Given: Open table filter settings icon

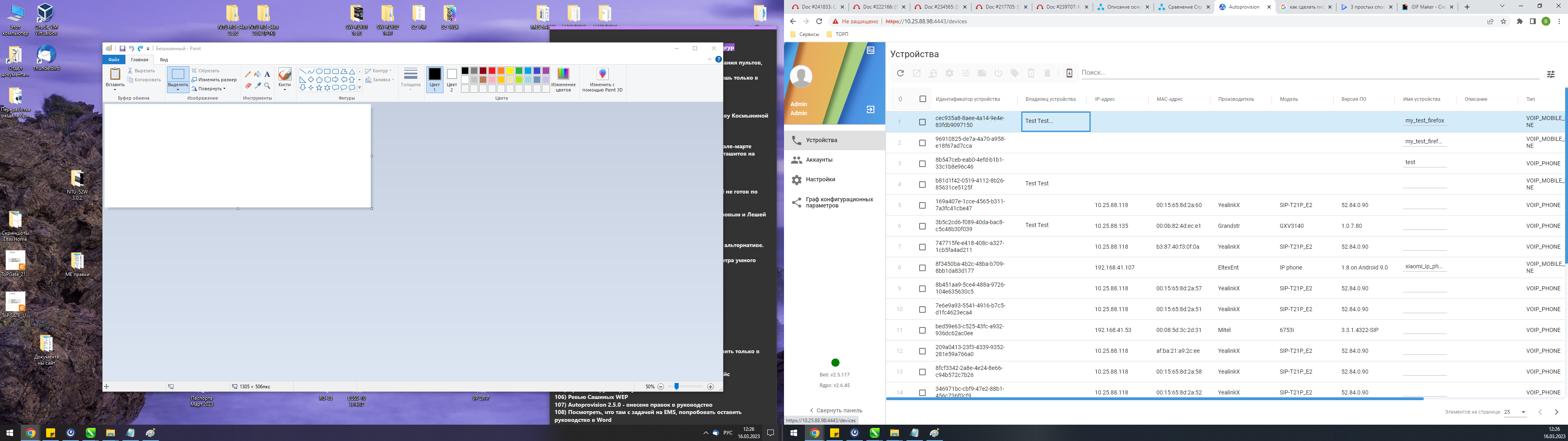Looking at the screenshot, I should pos(1550,74).
